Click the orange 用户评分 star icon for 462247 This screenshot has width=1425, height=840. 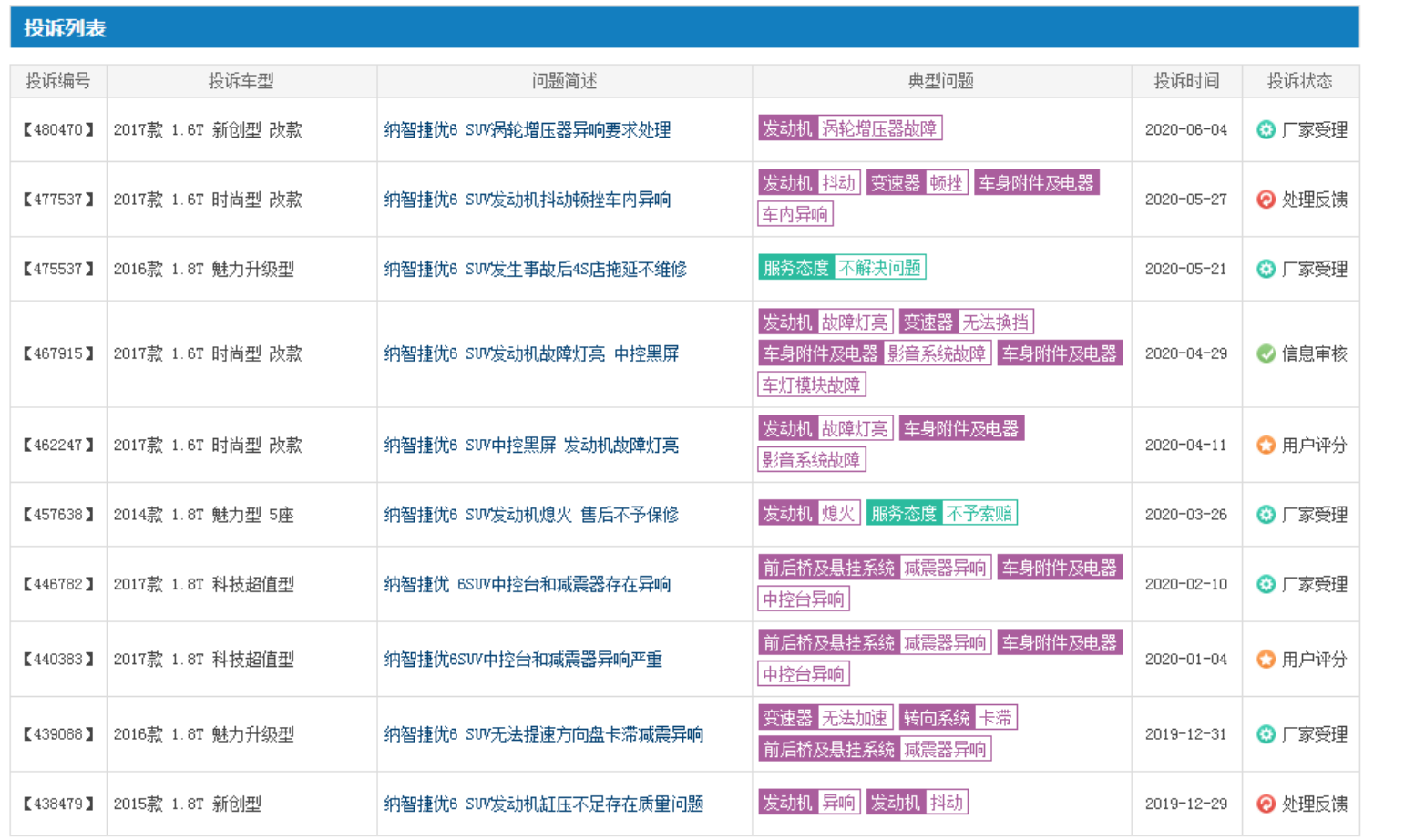tap(1266, 446)
